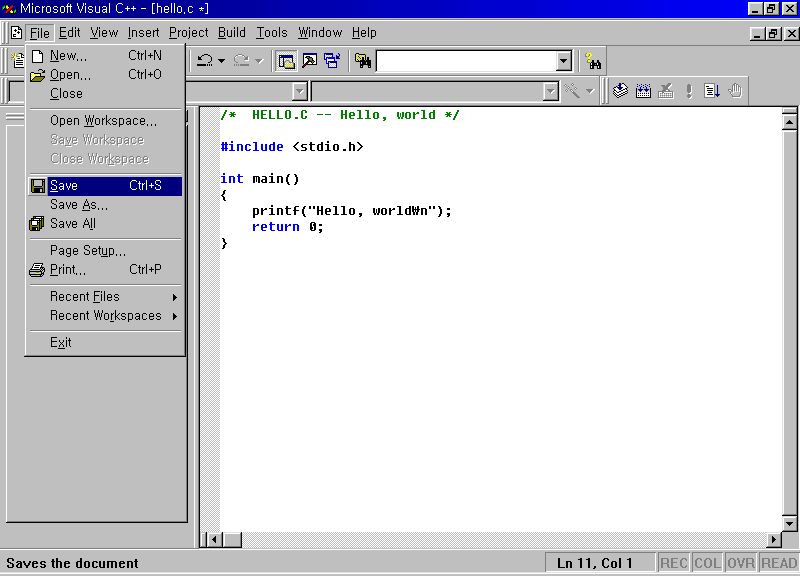Screen dimensions: 800x576
Task: Click the "printf" call in the code
Action: point(276,211)
